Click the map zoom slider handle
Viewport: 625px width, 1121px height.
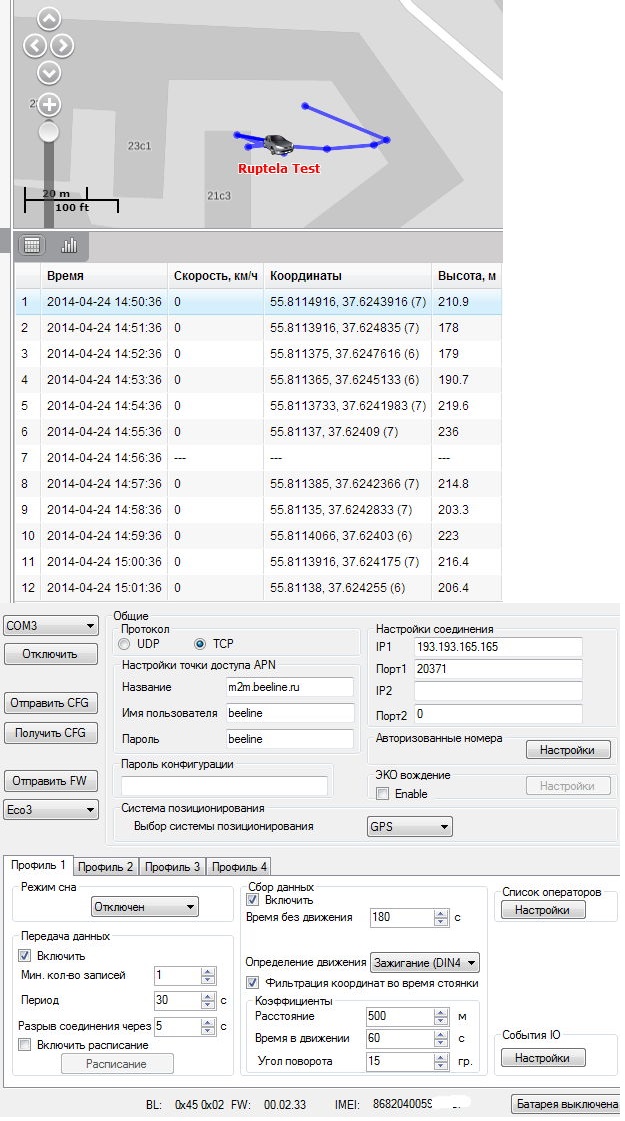click(49, 132)
